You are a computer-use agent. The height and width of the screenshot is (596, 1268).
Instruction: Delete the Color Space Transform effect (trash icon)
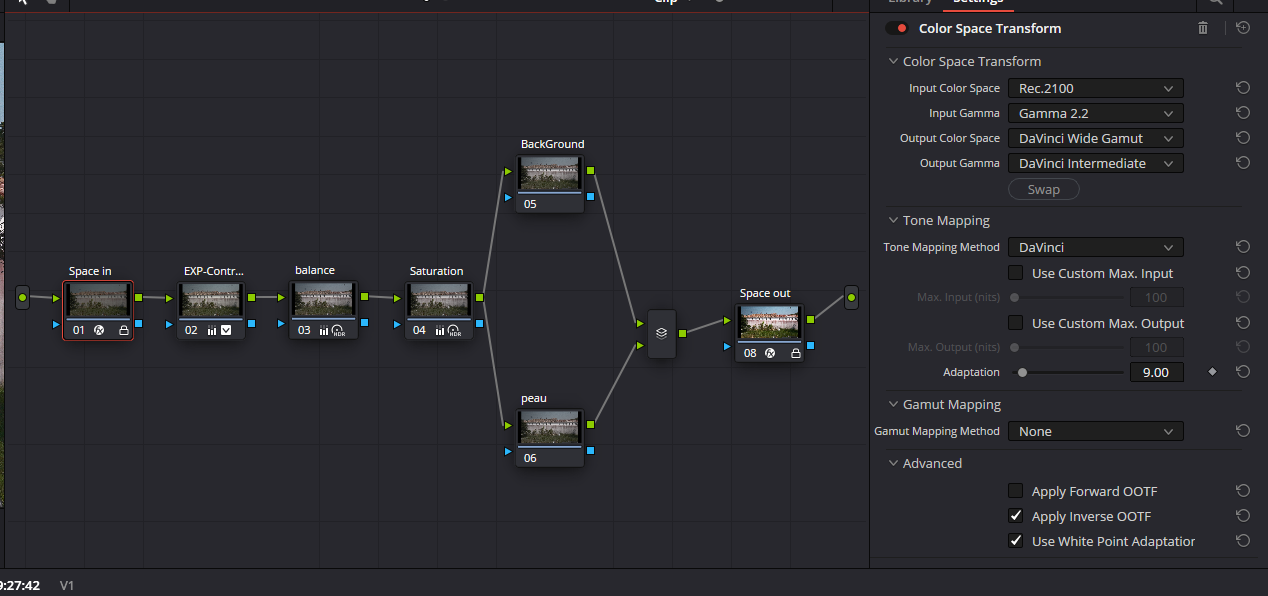click(x=1203, y=28)
